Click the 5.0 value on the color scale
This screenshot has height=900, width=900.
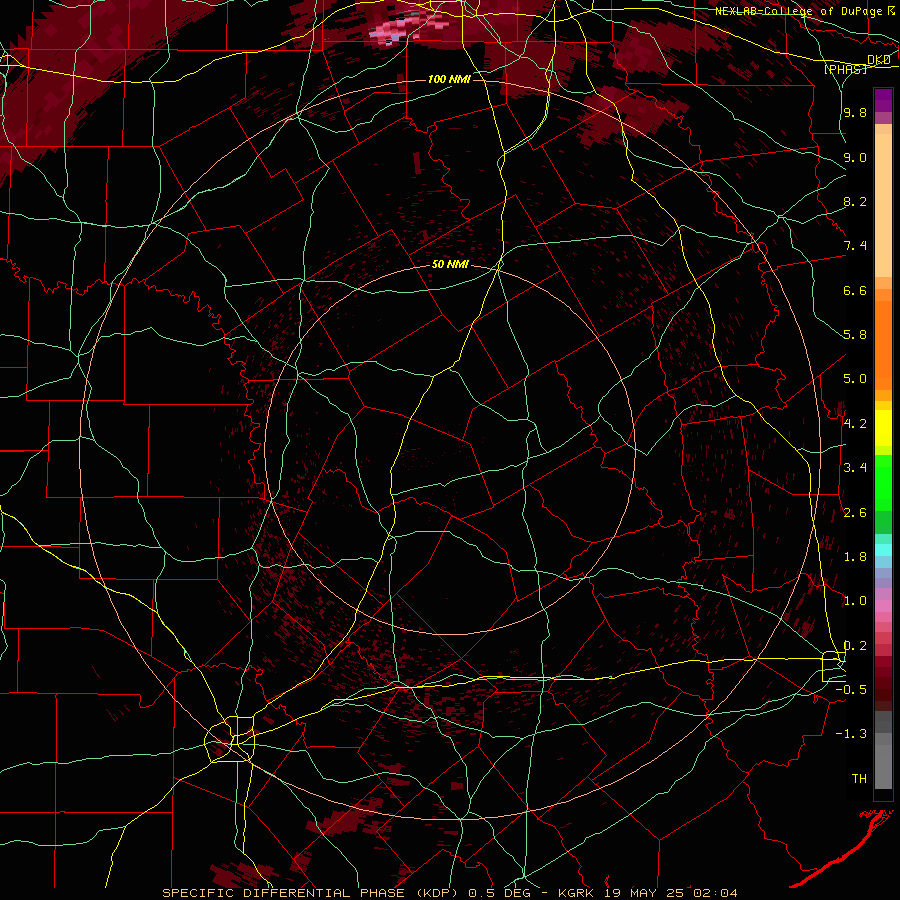pyautogui.click(x=855, y=379)
